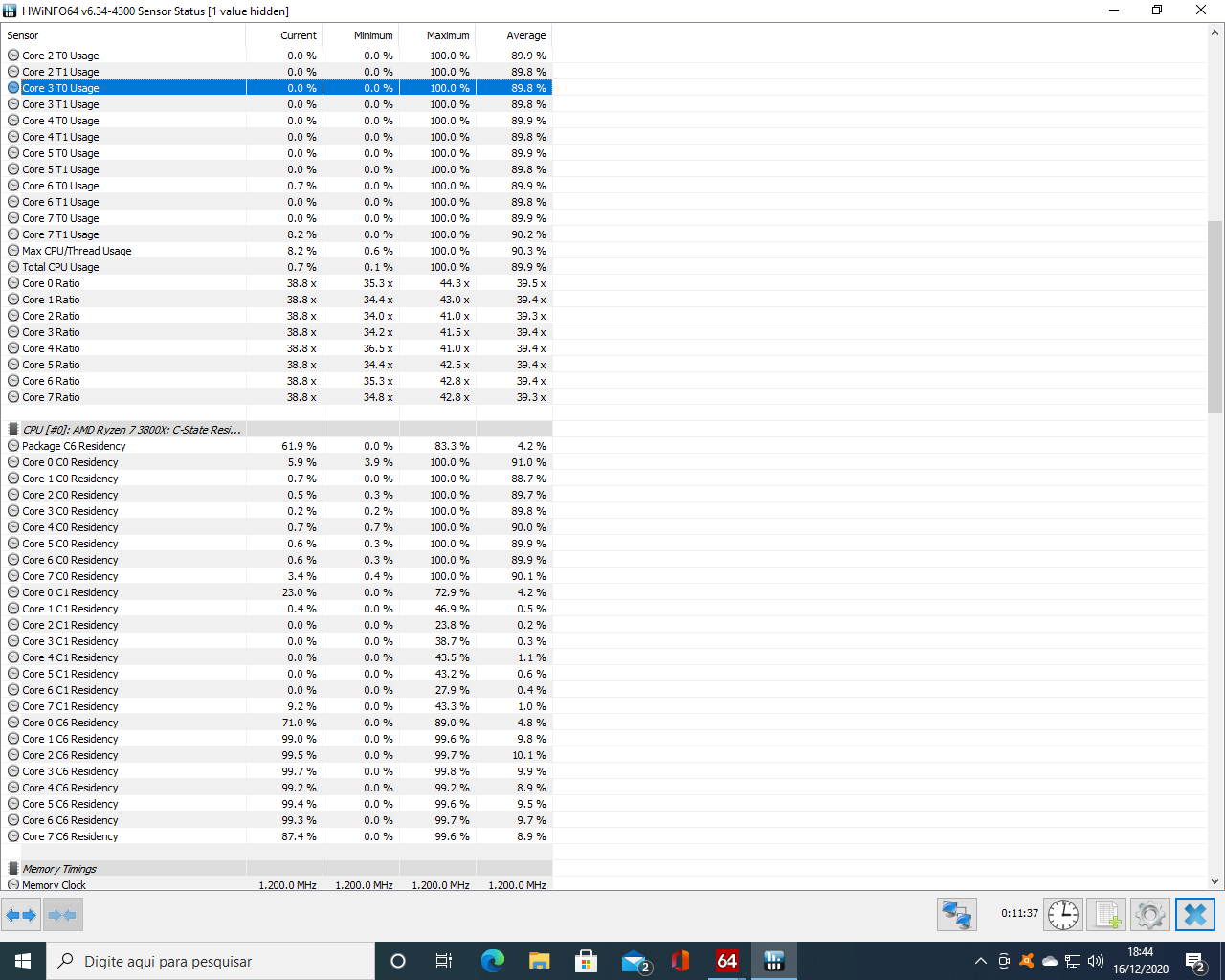Switch to the red 64 app in taskbar
1225x980 pixels.
pos(727,961)
